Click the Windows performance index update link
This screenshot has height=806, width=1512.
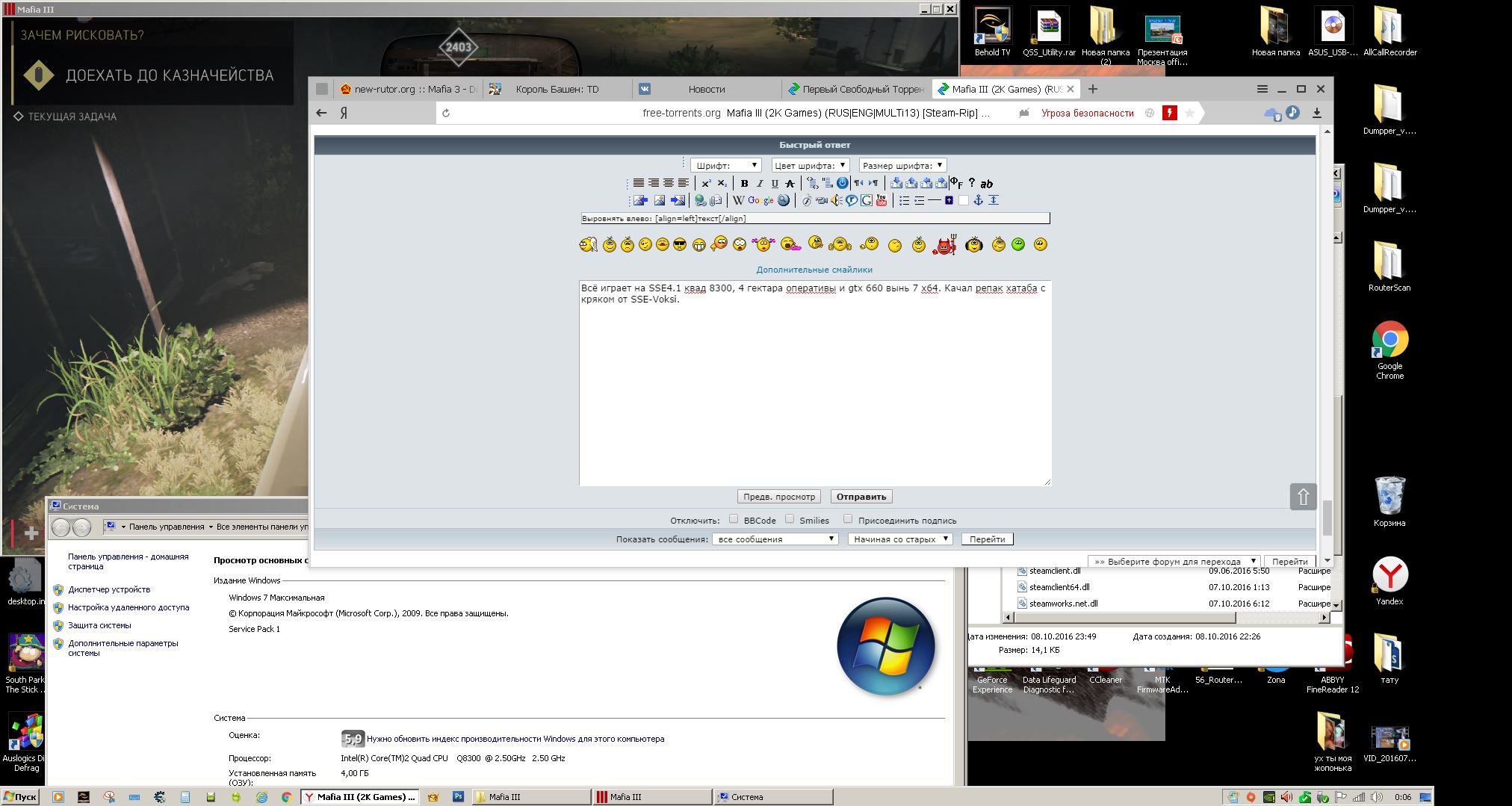[515, 739]
